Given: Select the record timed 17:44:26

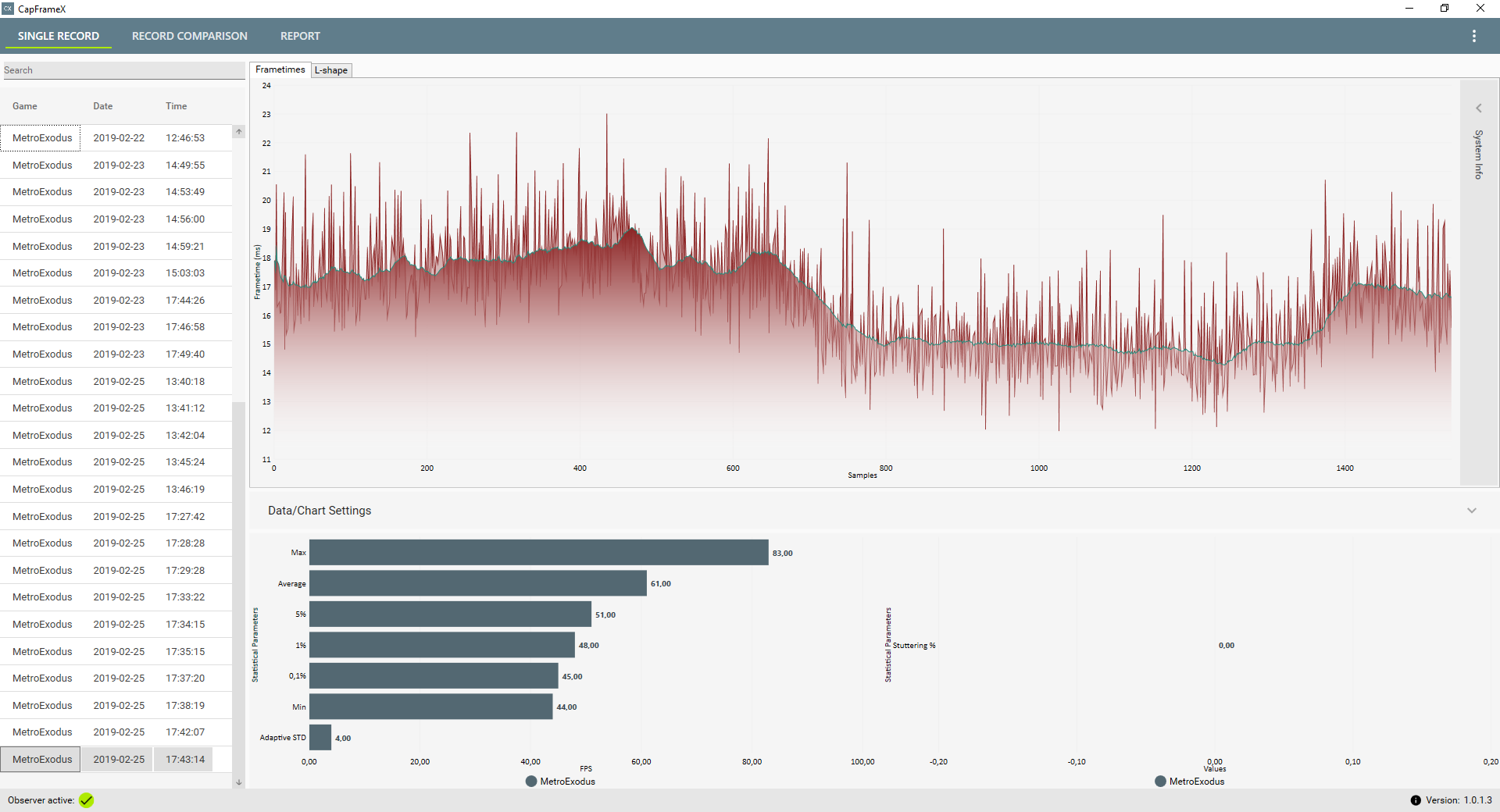Looking at the screenshot, I should pyautogui.click(x=116, y=301).
